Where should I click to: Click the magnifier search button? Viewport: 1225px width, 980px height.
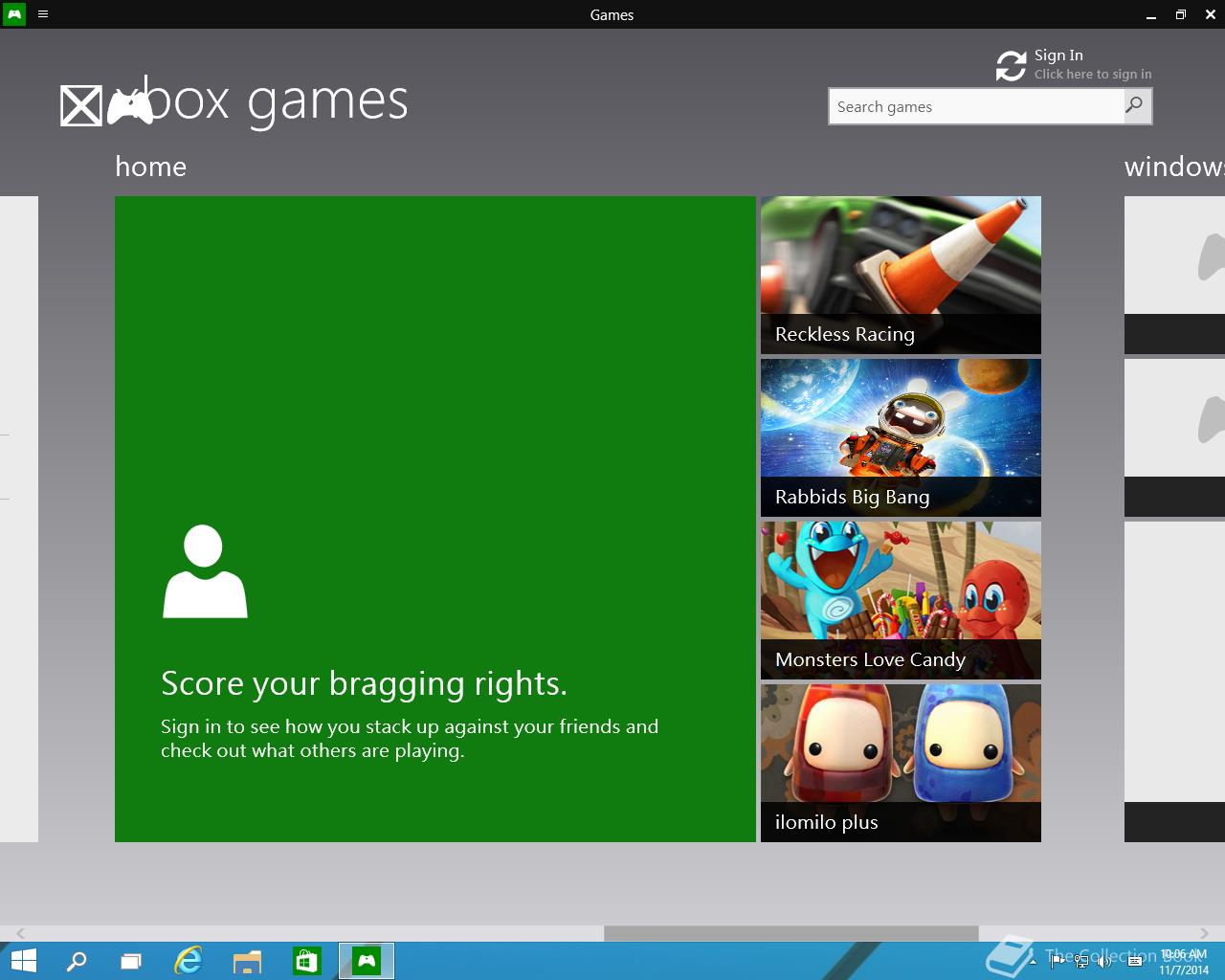click(x=1136, y=106)
